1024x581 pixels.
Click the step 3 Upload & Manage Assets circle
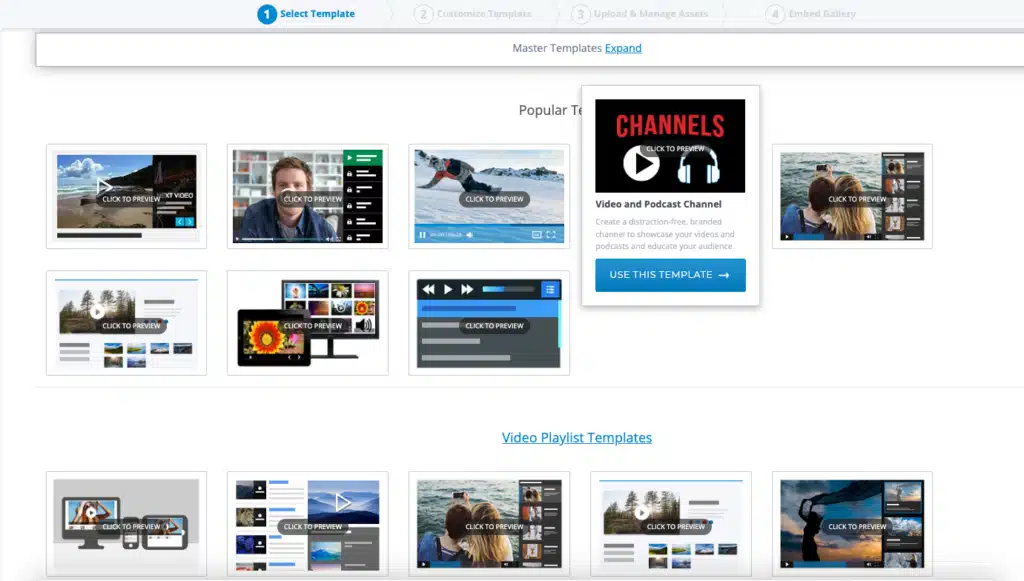click(580, 14)
